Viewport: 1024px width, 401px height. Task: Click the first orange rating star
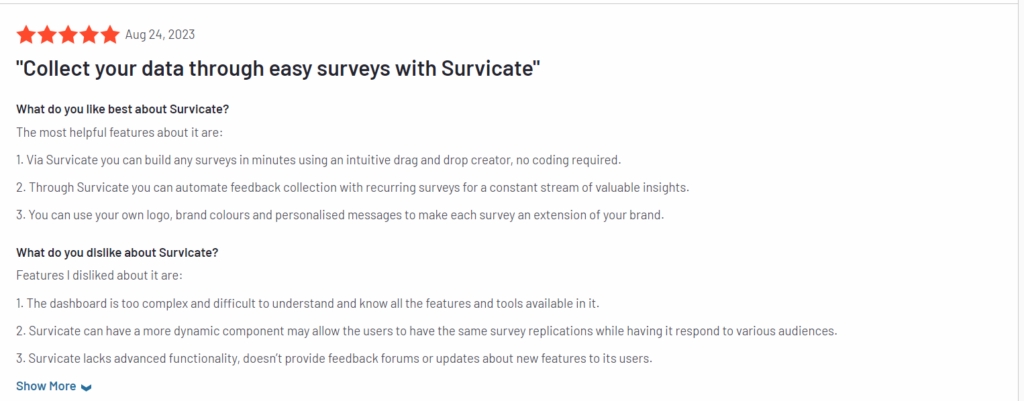[26, 35]
